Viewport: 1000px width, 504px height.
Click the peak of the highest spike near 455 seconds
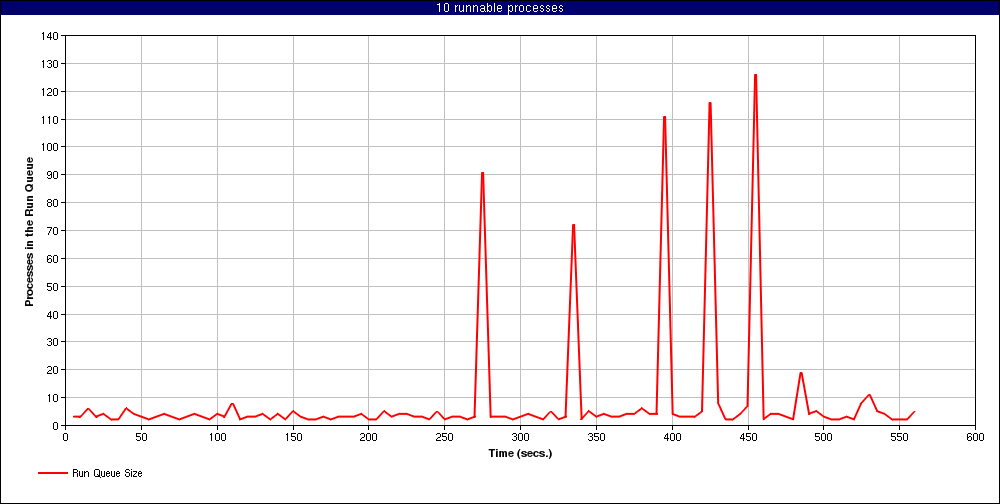755,75
